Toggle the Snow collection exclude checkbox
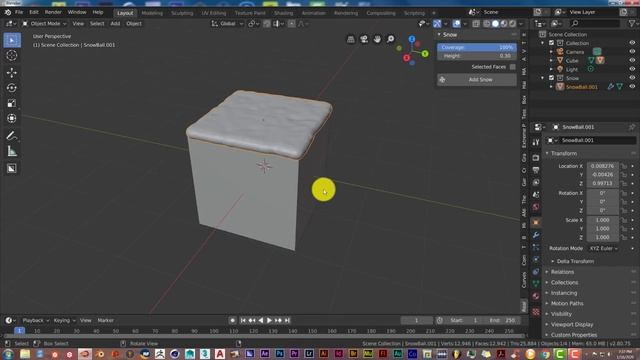The image size is (640, 360). [551, 78]
